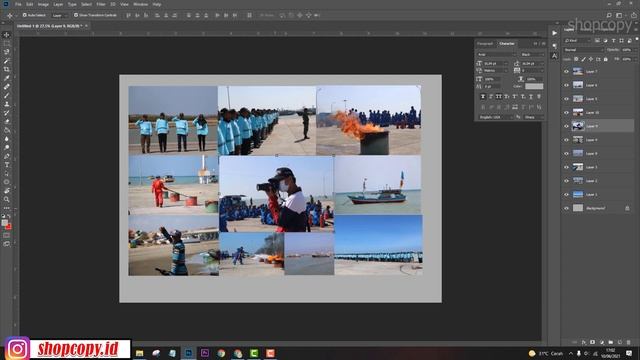This screenshot has height=360, width=640.
Task: Hide Layer 3 with its eye icon
Action: 567,167
